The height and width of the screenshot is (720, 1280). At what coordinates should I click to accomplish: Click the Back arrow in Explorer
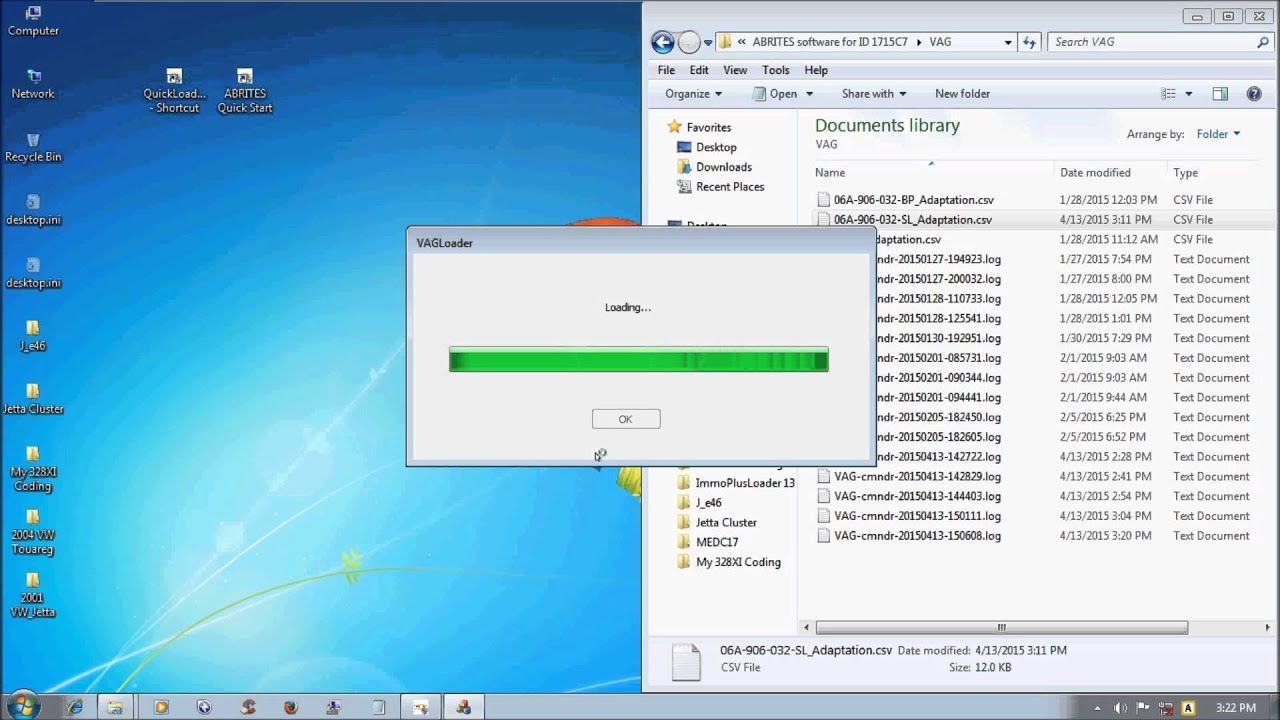[x=662, y=42]
